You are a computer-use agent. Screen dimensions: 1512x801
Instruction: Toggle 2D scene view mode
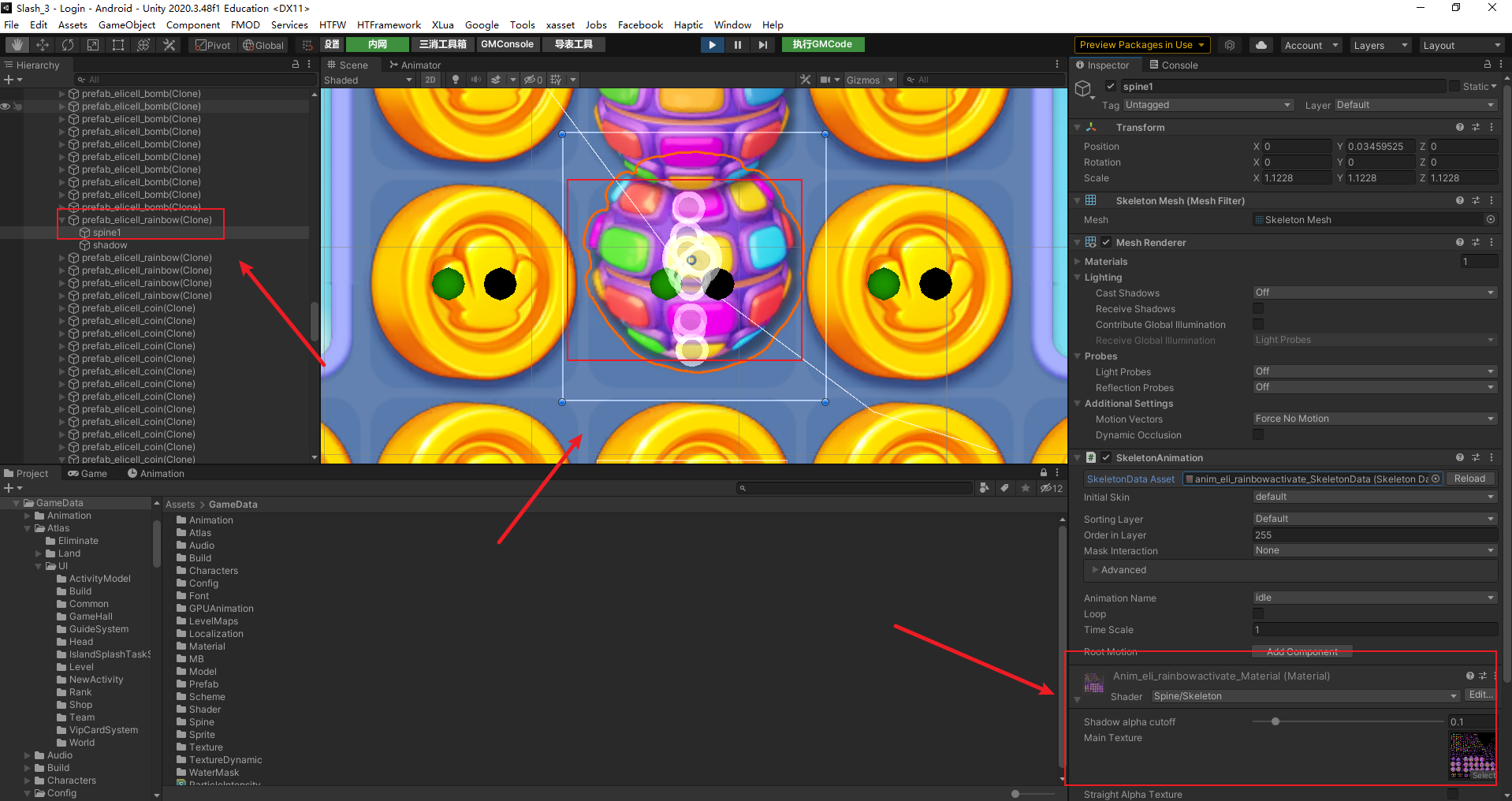pyautogui.click(x=430, y=80)
